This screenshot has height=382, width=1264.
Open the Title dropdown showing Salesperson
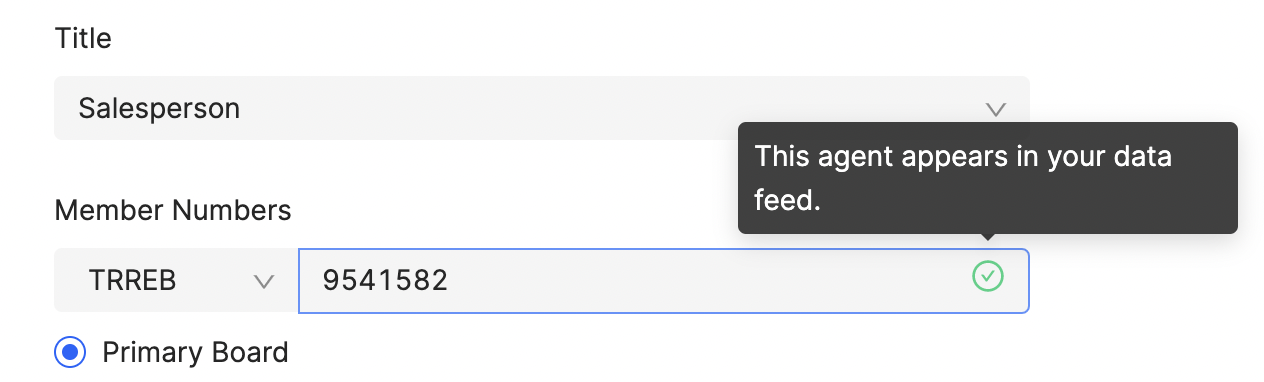[x=541, y=108]
